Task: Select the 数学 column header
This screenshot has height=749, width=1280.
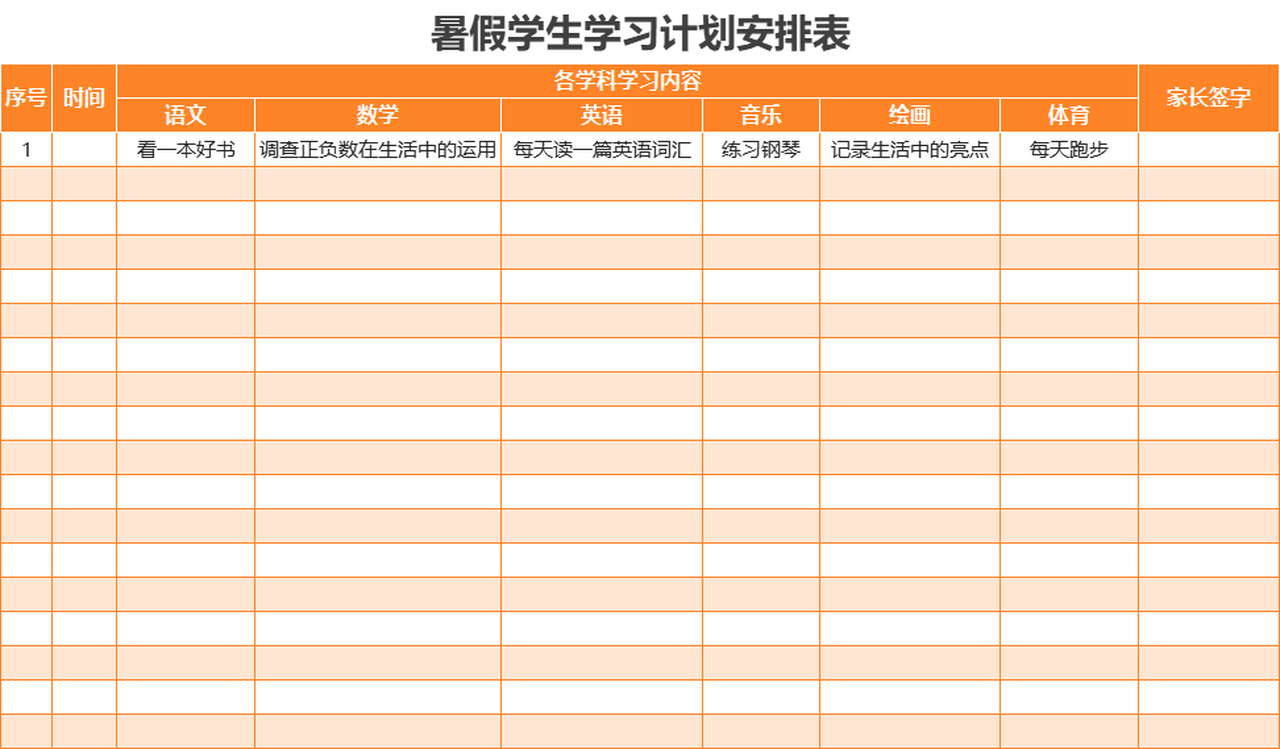Action: click(378, 115)
